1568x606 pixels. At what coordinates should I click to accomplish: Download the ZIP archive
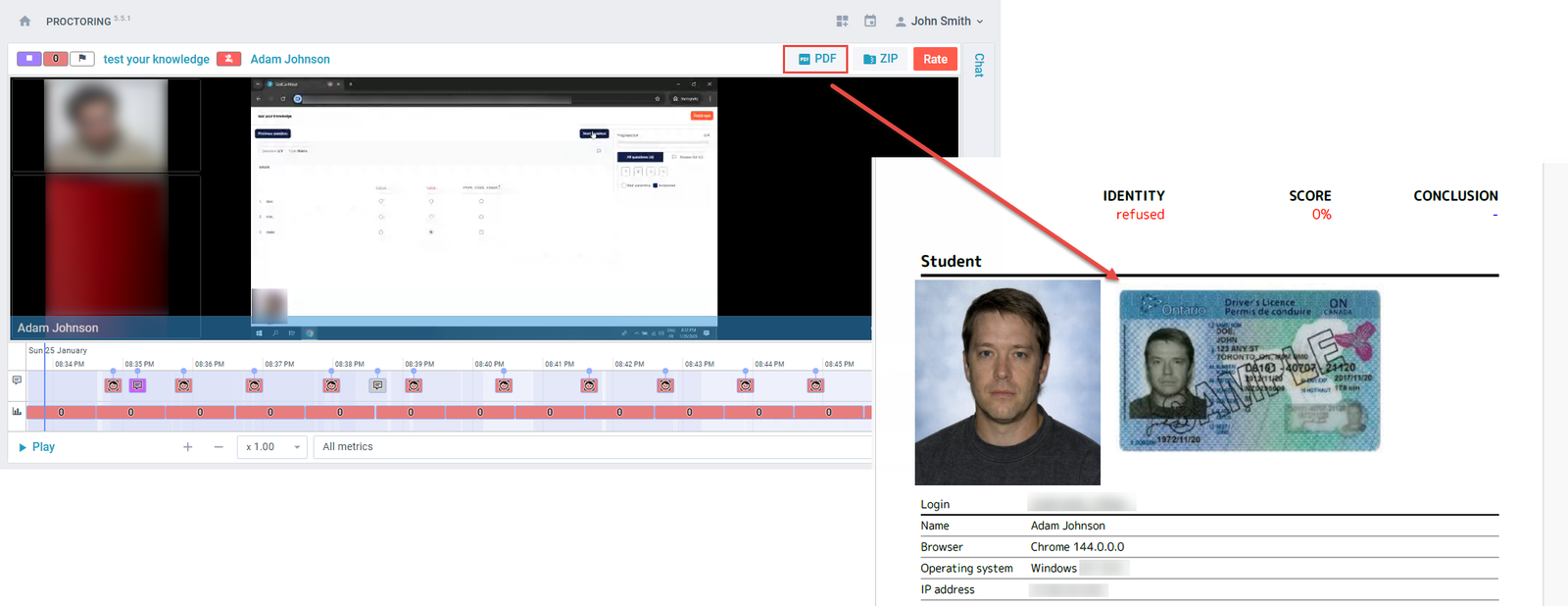pos(880,59)
